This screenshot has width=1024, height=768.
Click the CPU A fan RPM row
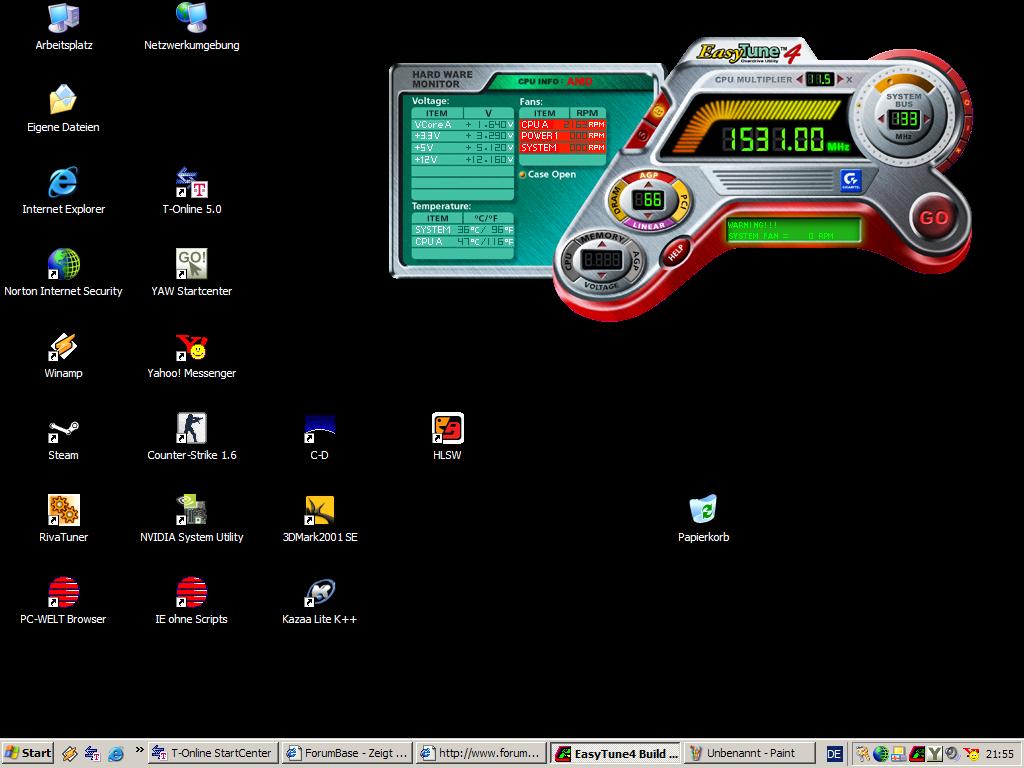[562, 124]
